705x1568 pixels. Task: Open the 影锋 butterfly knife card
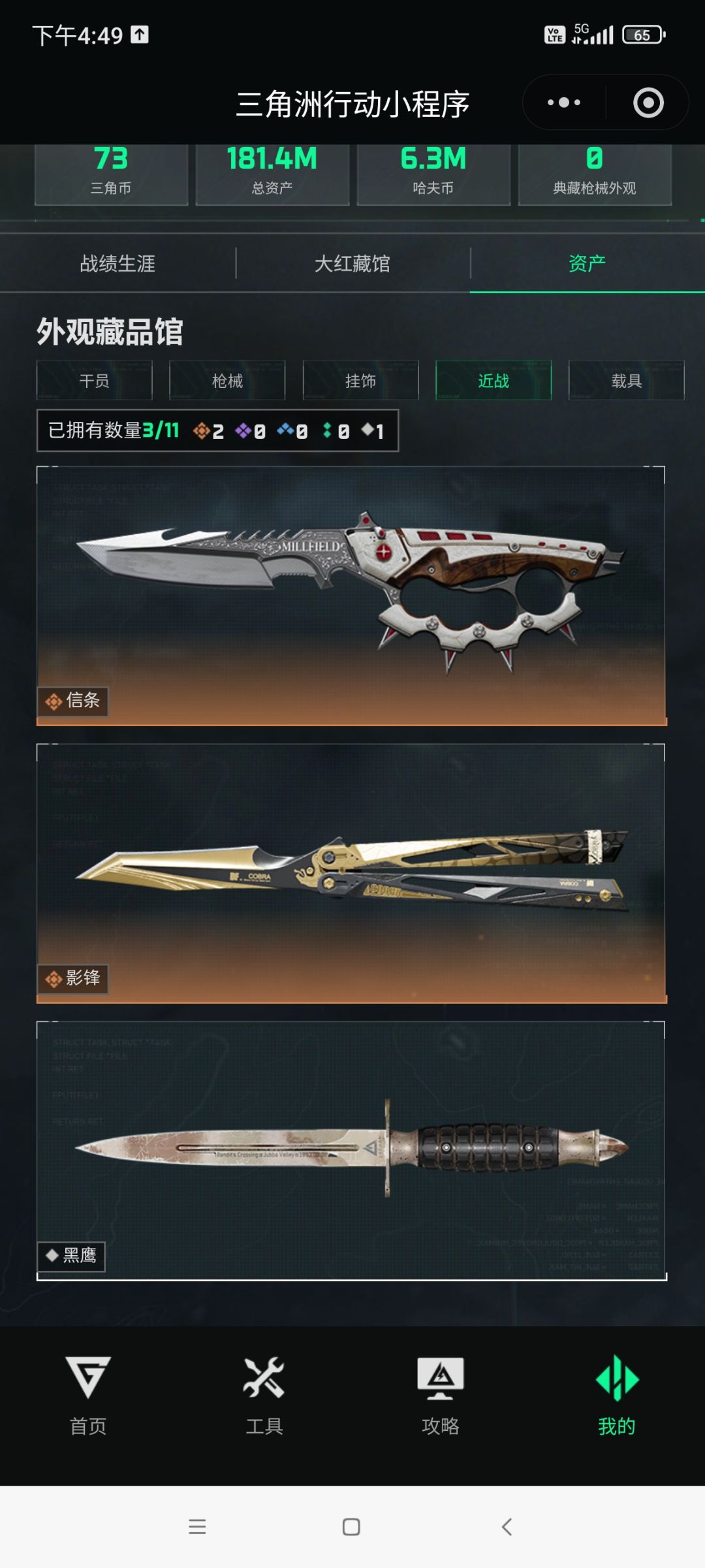[x=351, y=873]
